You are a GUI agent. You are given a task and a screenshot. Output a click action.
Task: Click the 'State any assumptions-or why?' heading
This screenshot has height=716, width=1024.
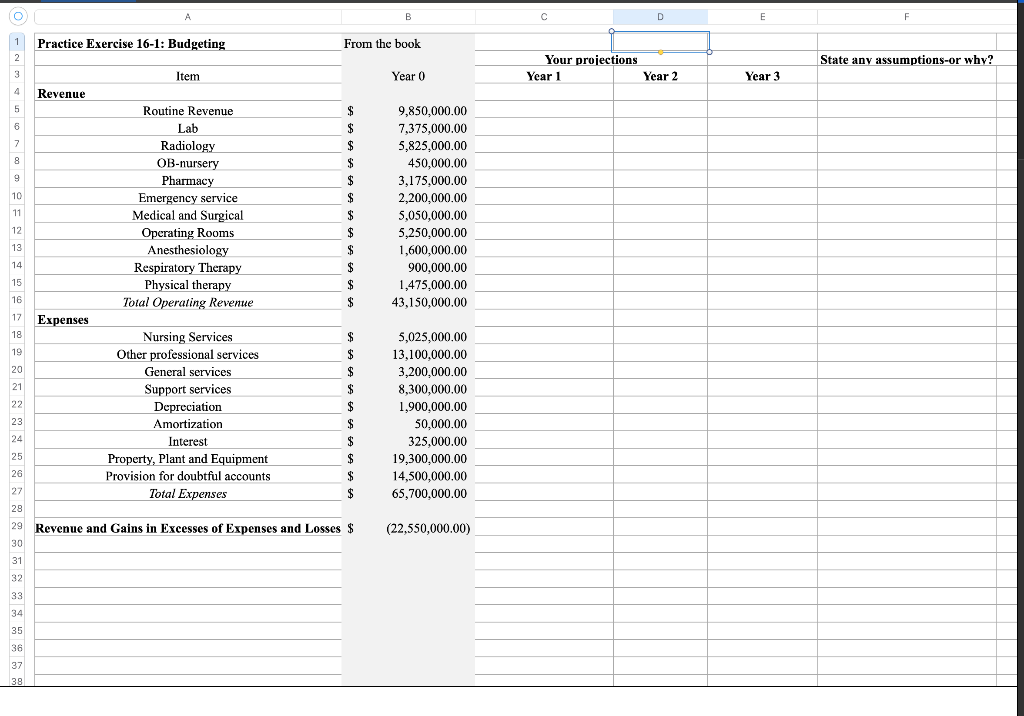[906, 59]
